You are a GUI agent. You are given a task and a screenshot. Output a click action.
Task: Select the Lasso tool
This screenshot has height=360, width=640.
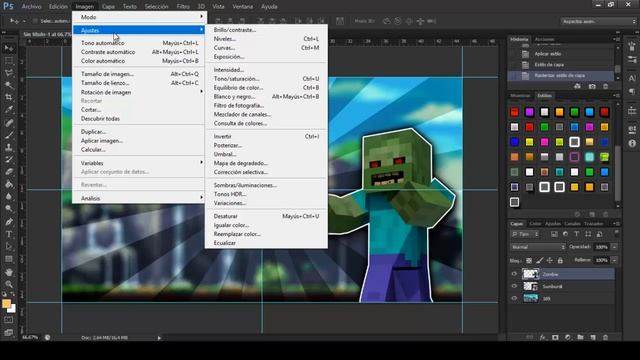9,73
